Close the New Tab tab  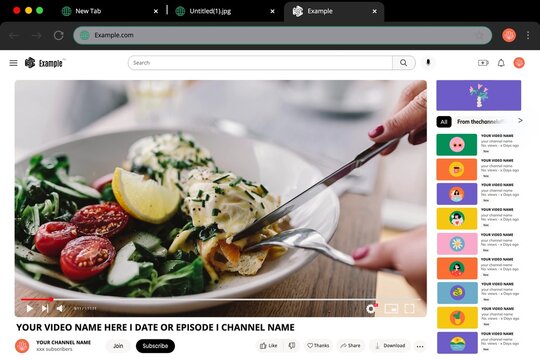pyautogui.click(x=156, y=11)
